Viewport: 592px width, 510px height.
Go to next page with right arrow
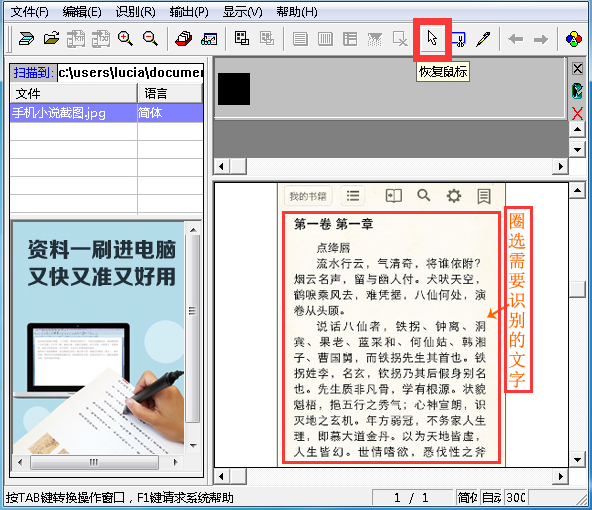[x=541, y=39]
